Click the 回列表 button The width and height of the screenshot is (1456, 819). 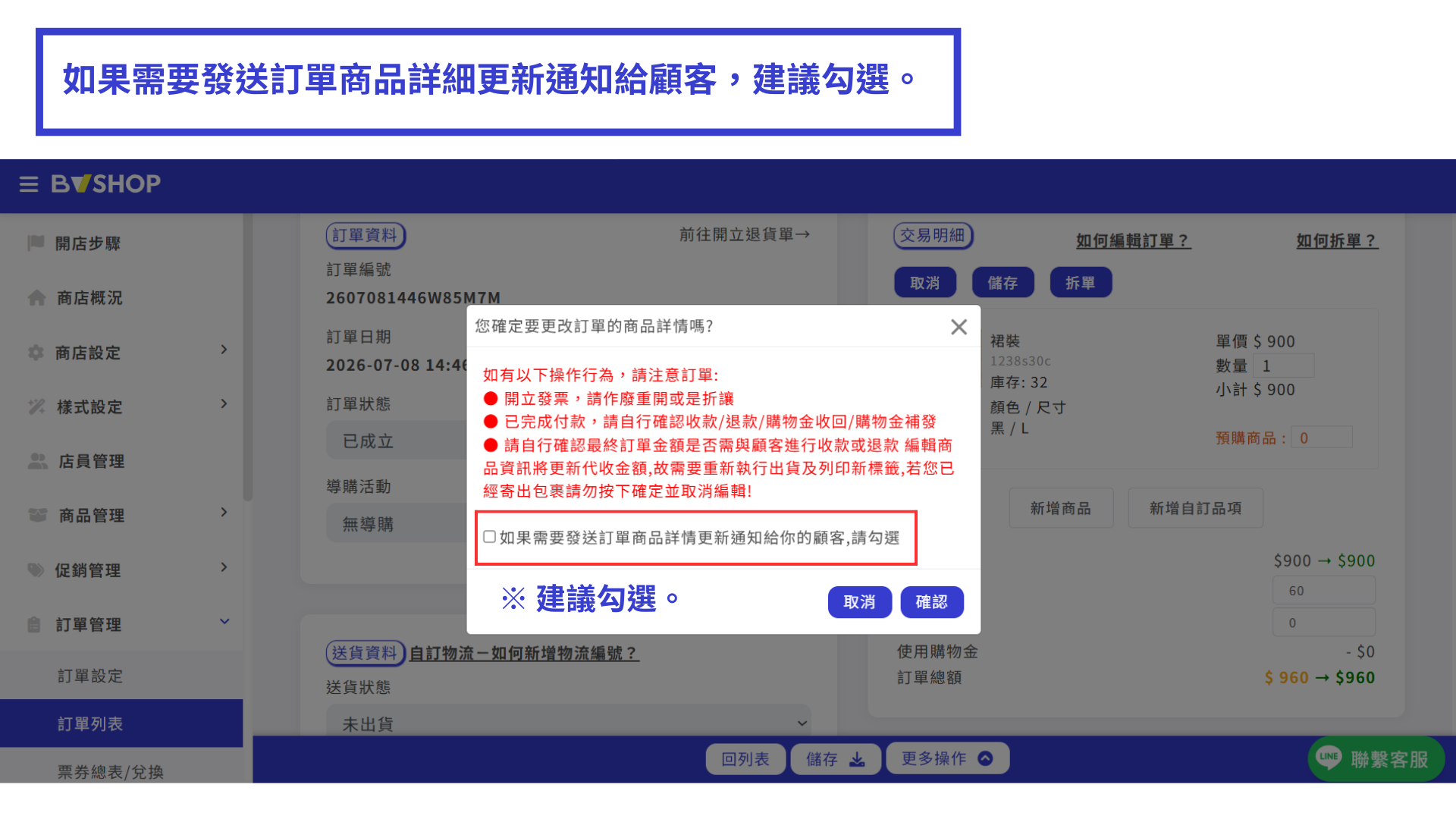pyautogui.click(x=745, y=759)
